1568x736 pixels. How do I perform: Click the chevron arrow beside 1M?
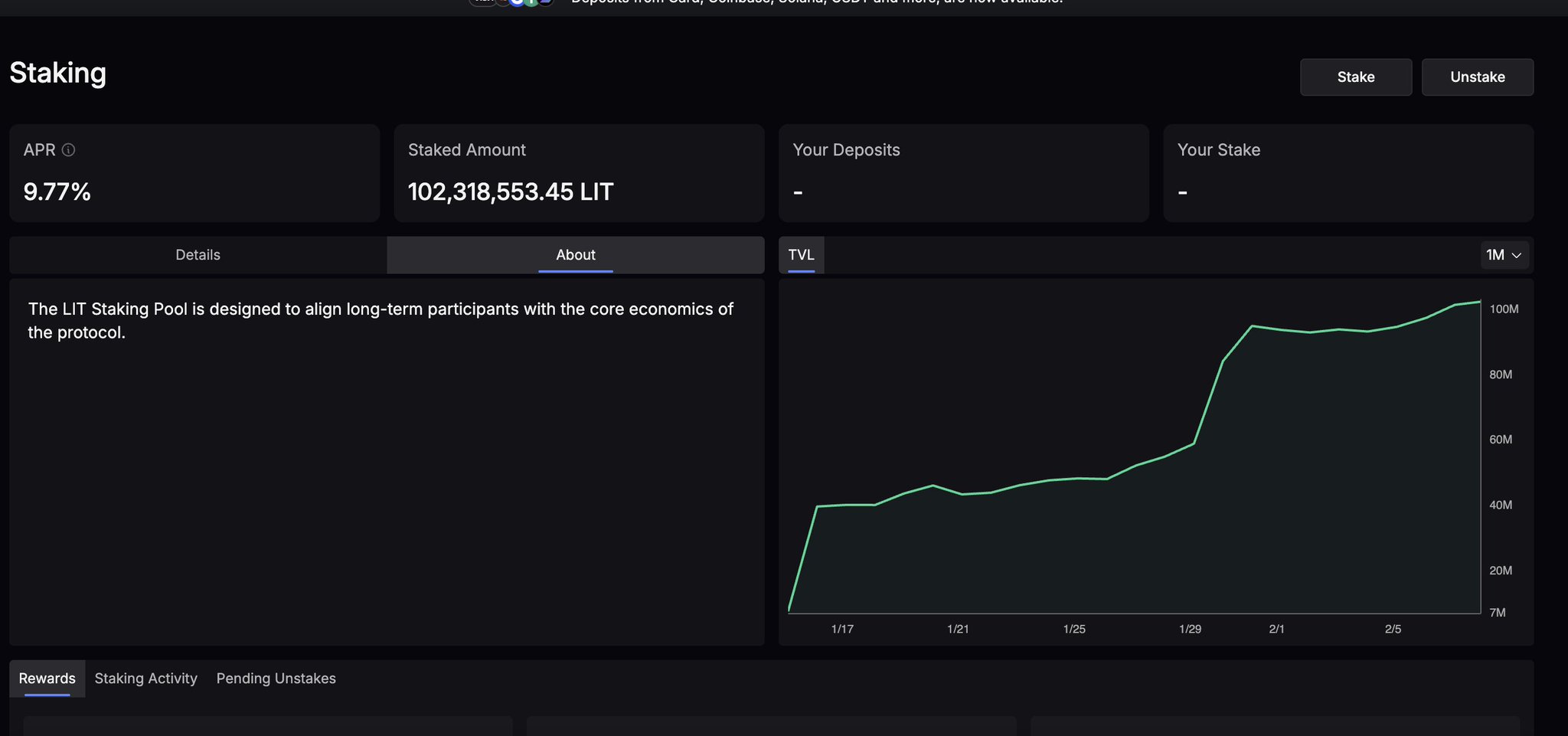[x=1517, y=256]
